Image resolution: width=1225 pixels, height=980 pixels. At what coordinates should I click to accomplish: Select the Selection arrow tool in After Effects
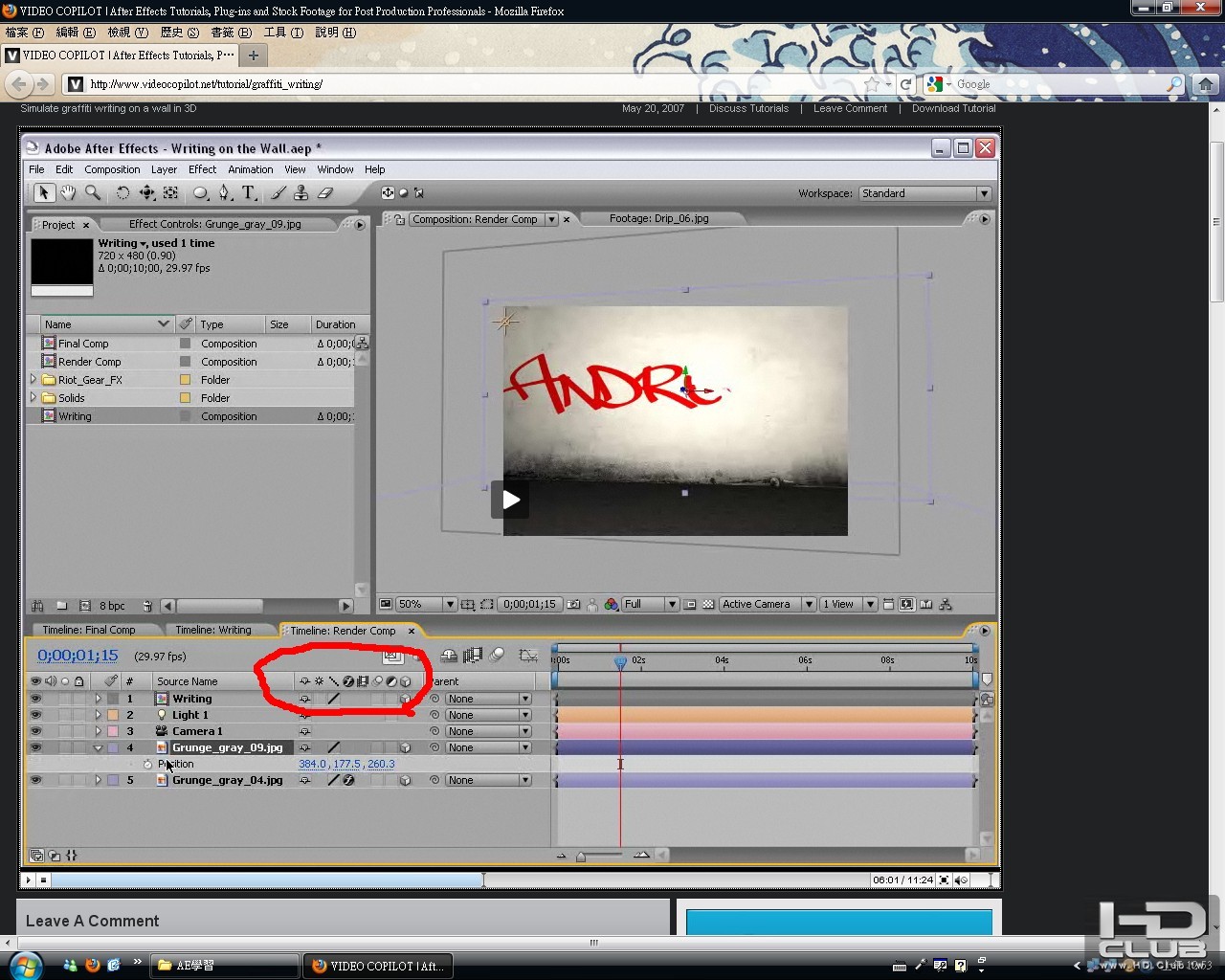43,193
